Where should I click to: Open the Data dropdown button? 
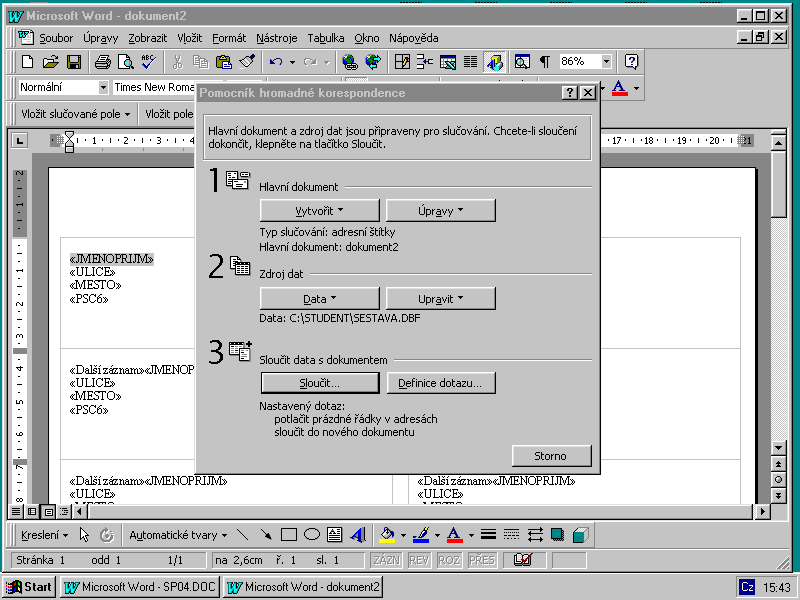click(x=319, y=298)
